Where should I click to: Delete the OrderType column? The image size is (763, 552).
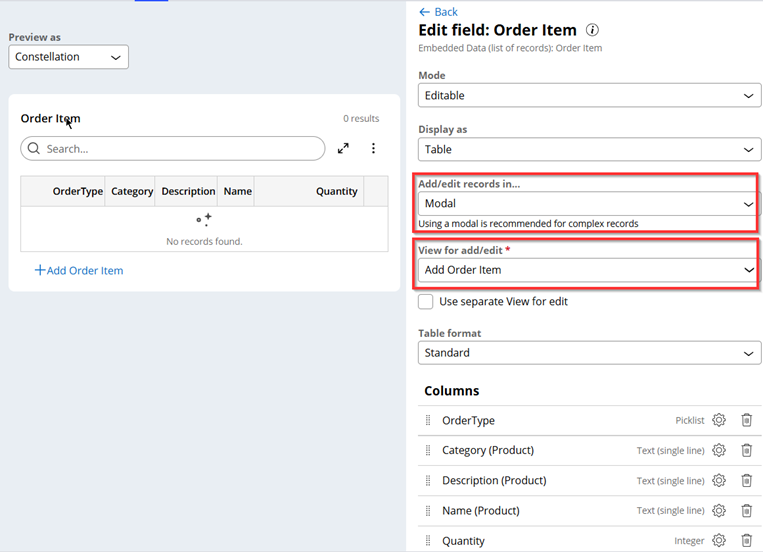coord(746,420)
